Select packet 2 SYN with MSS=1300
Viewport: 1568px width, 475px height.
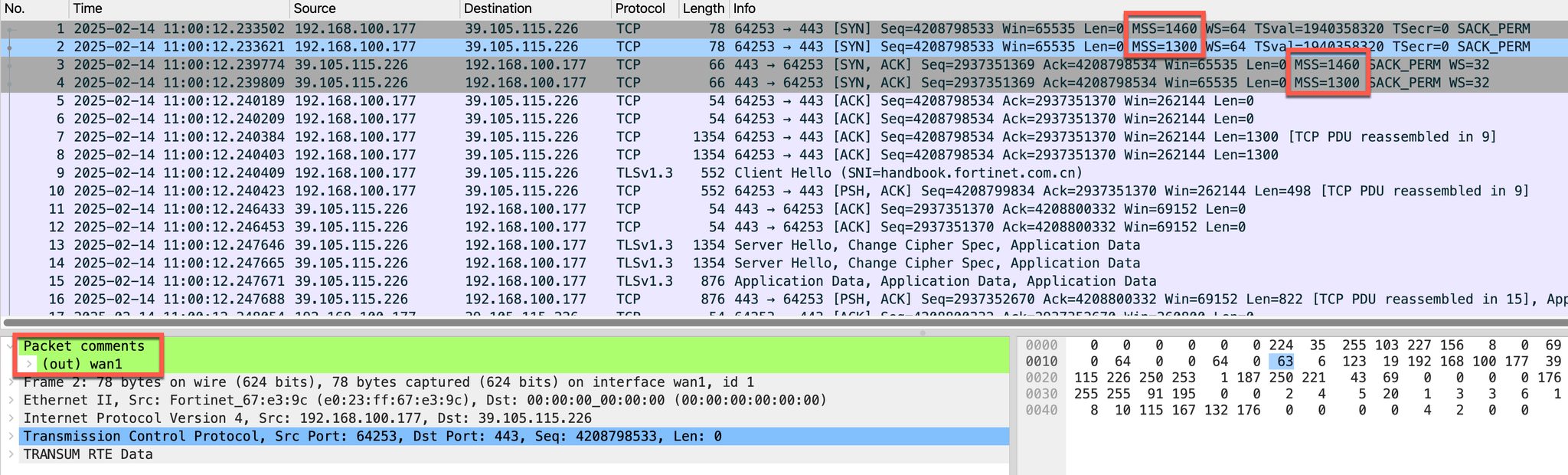click(784, 47)
